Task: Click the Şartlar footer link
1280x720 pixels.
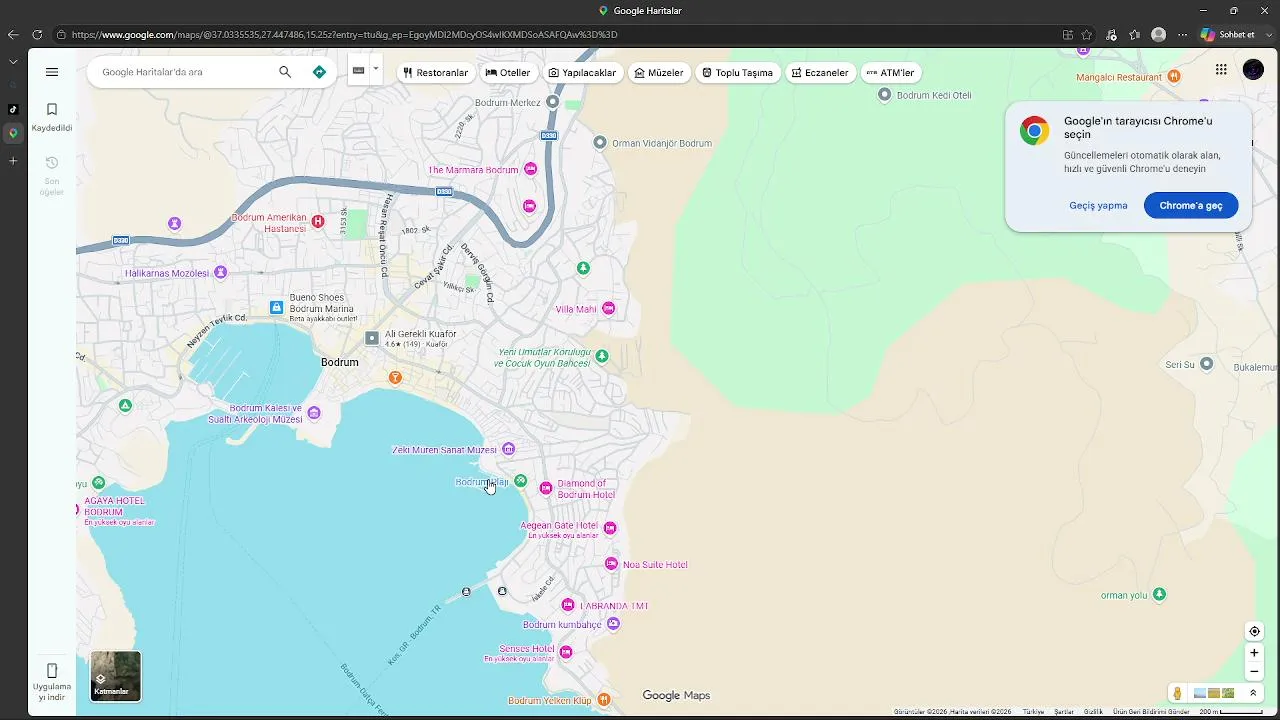Action: tap(1064, 712)
